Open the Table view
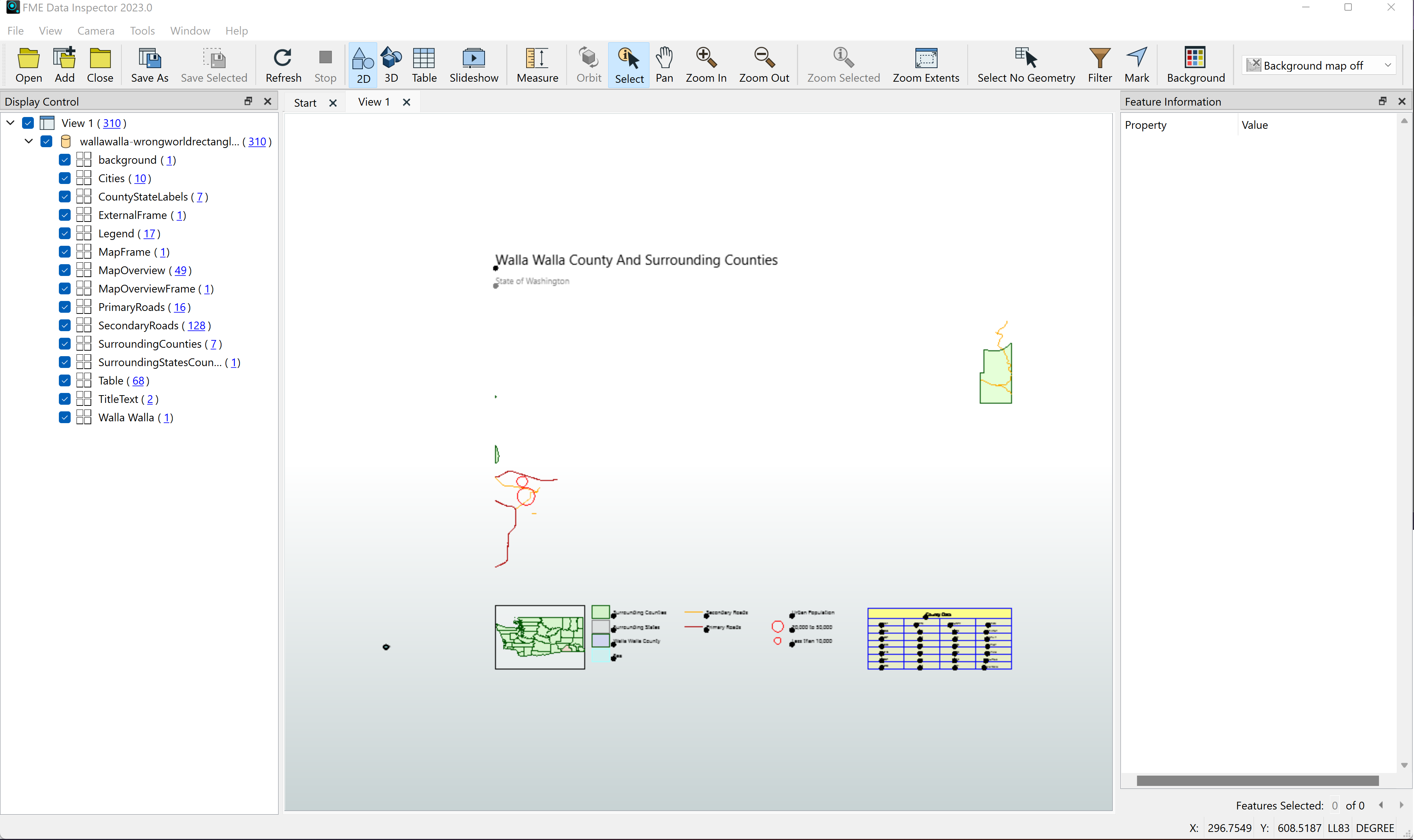Image resolution: width=1414 pixels, height=840 pixels. [x=424, y=65]
